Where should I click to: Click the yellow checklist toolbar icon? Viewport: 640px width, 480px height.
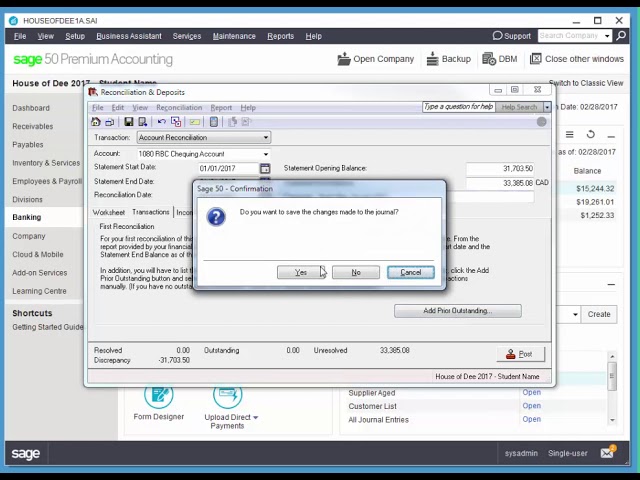pos(195,122)
